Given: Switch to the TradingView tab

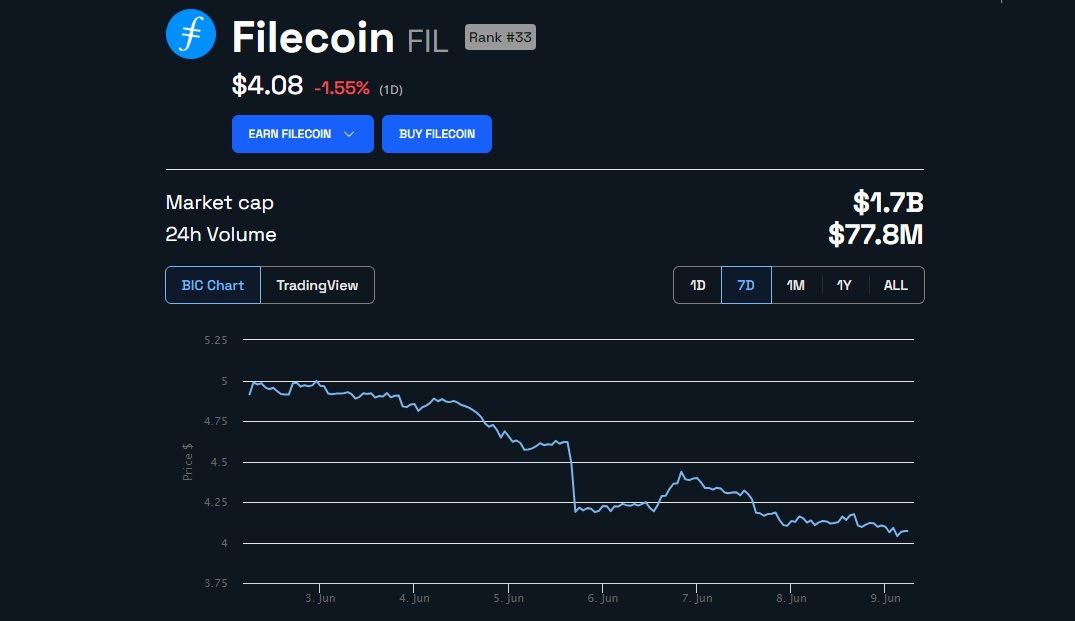Looking at the screenshot, I should click(317, 285).
